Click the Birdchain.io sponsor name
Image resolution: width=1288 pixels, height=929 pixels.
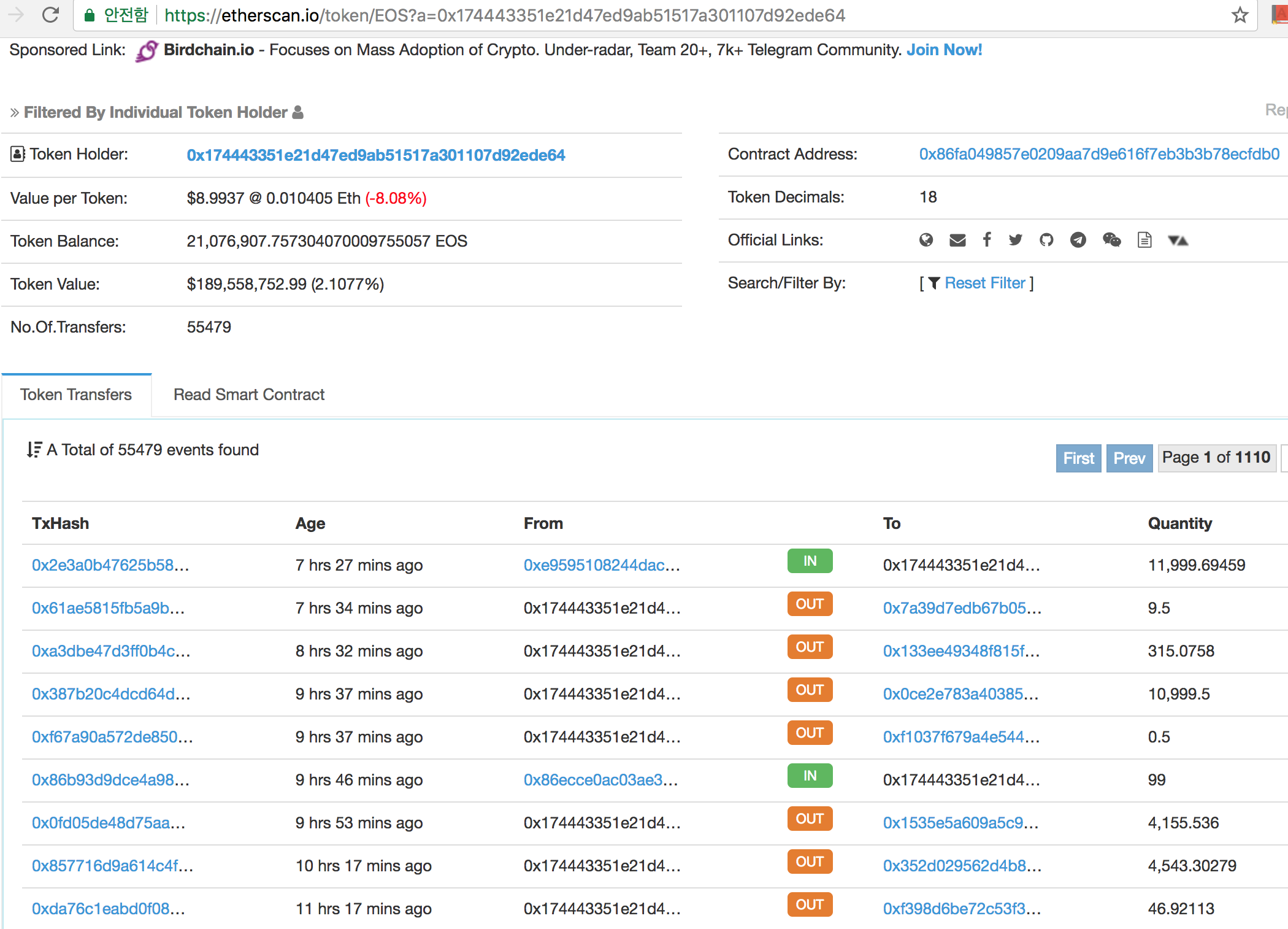pos(209,50)
